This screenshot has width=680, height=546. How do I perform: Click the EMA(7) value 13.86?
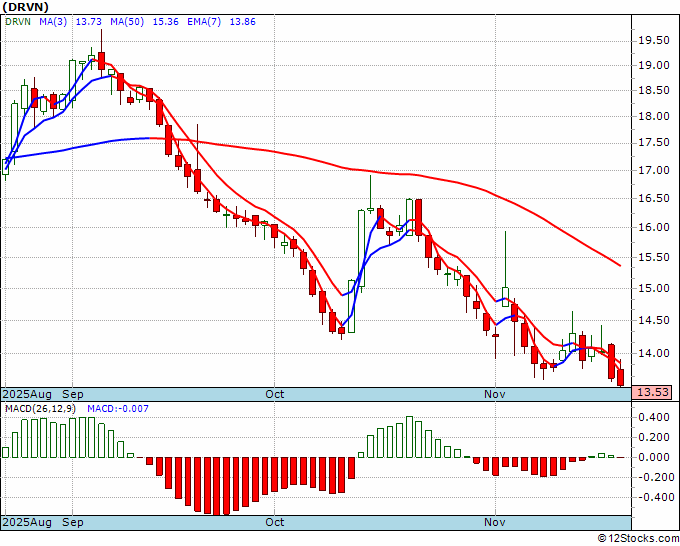pos(242,22)
